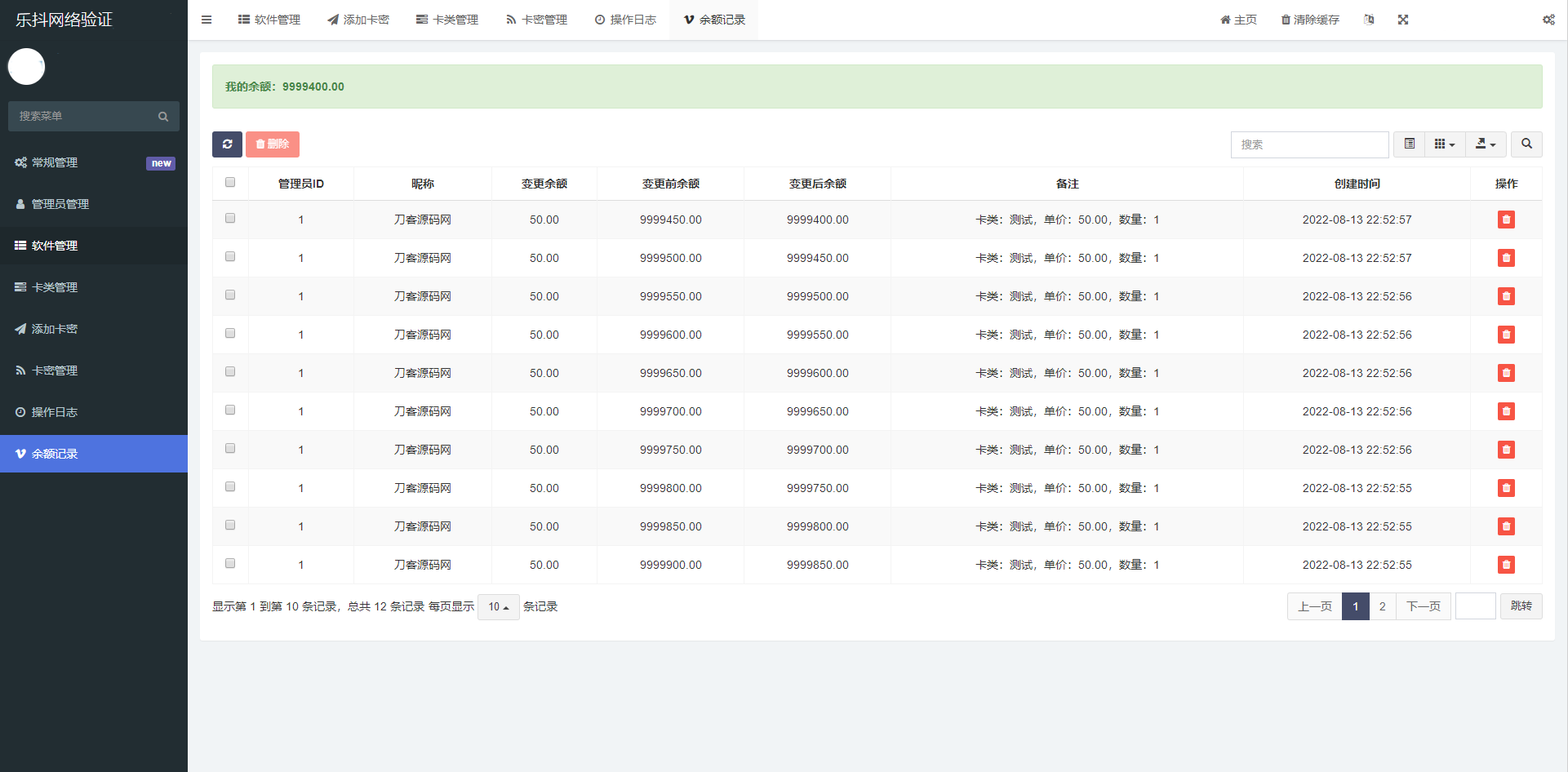
Task: Switch to the 操作日志 tab
Action: tap(625, 19)
